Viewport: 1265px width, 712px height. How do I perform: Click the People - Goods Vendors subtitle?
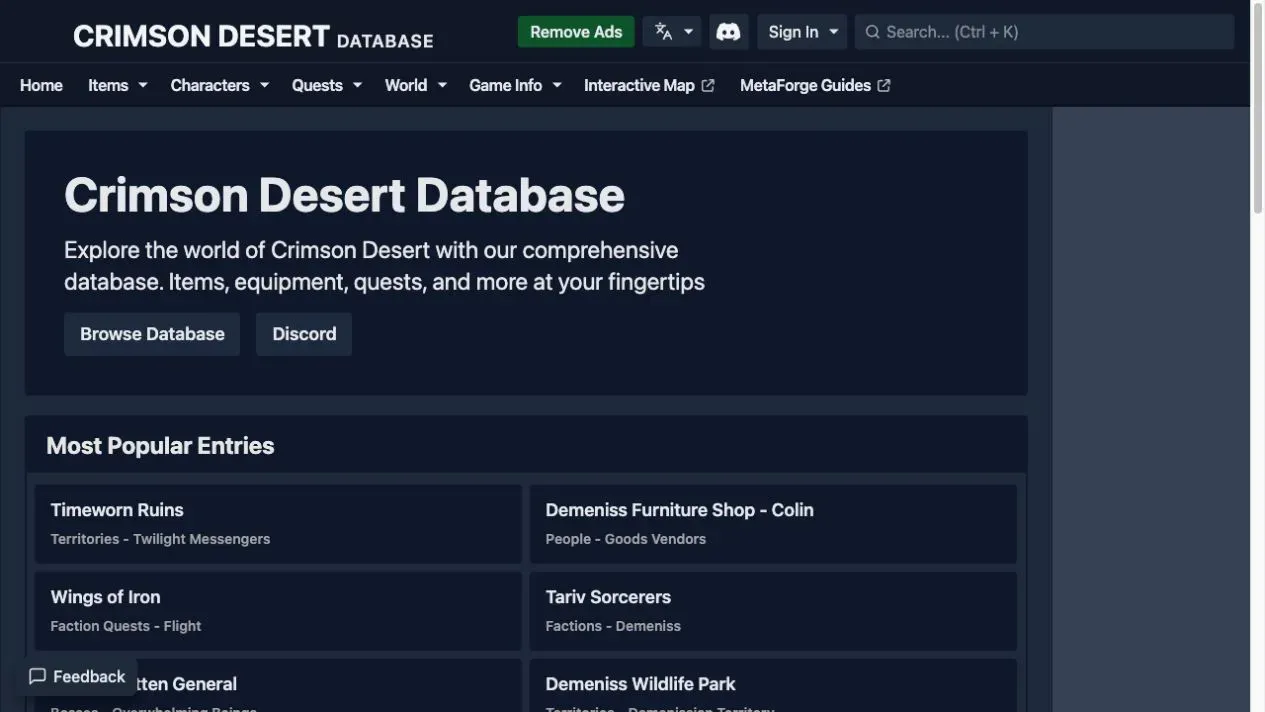626,539
